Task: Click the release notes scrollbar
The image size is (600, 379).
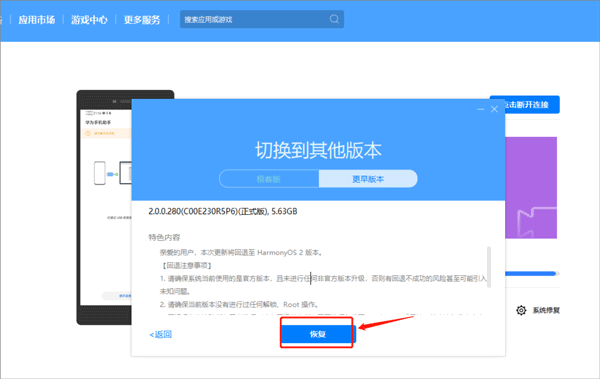Action: (x=489, y=267)
